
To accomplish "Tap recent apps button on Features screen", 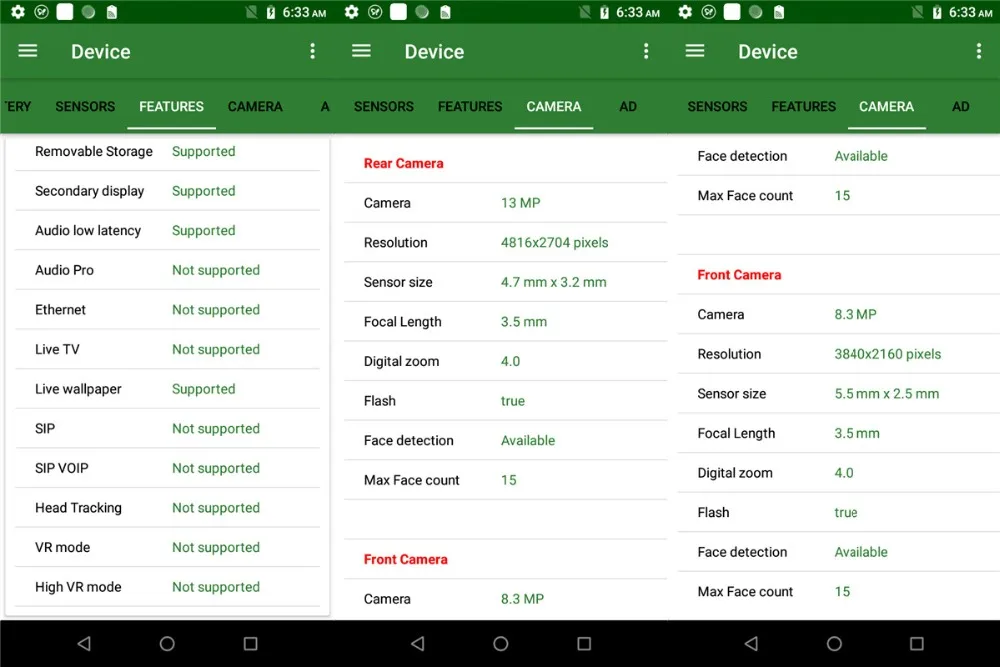I will [x=251, y=643].
